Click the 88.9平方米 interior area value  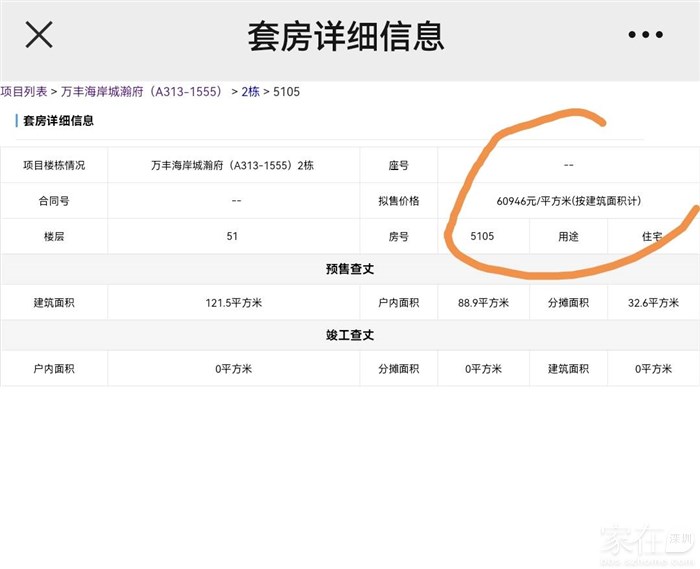[483, 303]
